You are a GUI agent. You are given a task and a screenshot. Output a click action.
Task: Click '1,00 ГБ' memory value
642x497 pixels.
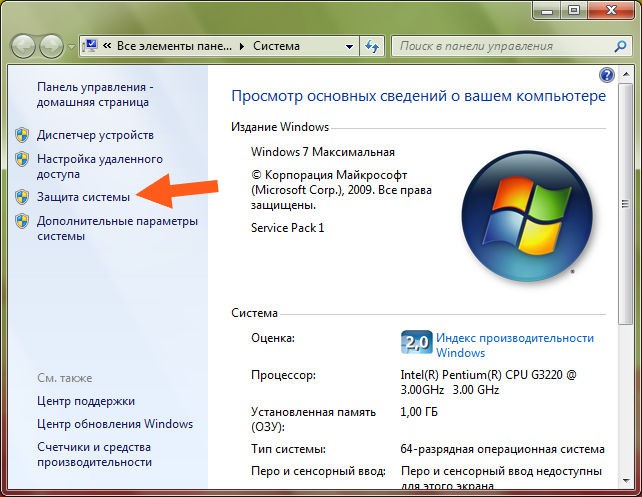tap(419, 412)
